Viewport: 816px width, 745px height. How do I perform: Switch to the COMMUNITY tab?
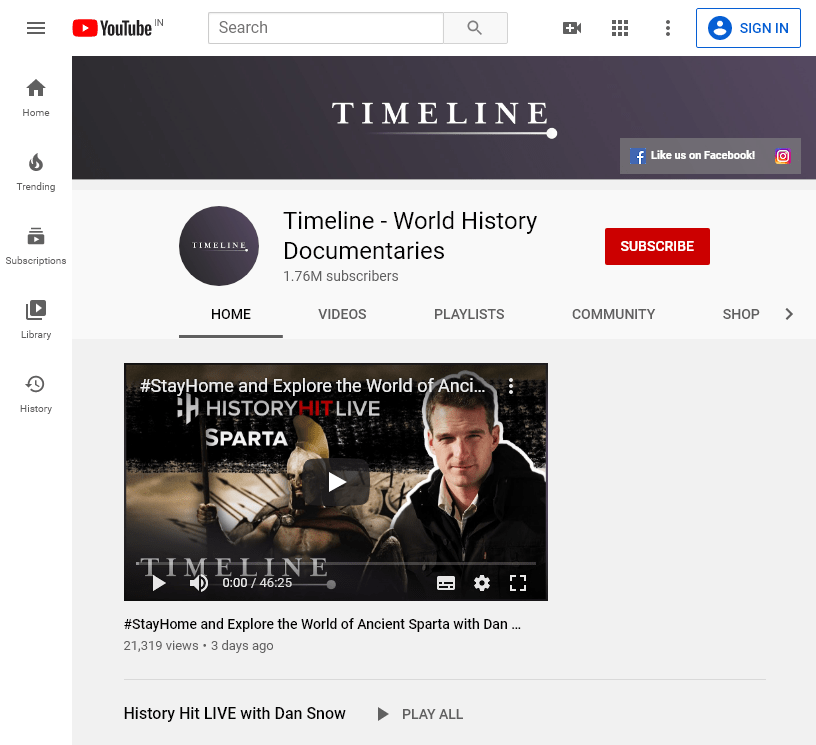tap(614, 314)
